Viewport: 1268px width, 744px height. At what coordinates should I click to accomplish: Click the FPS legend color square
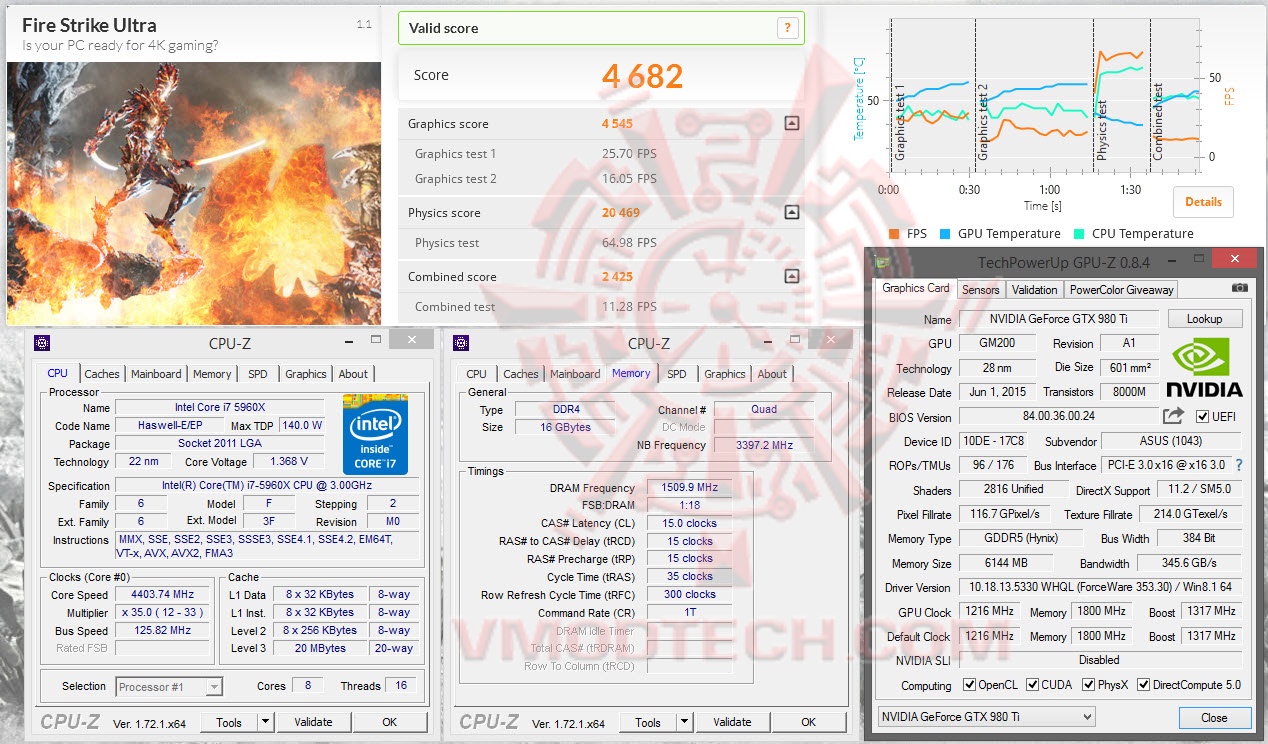point(894,234)
